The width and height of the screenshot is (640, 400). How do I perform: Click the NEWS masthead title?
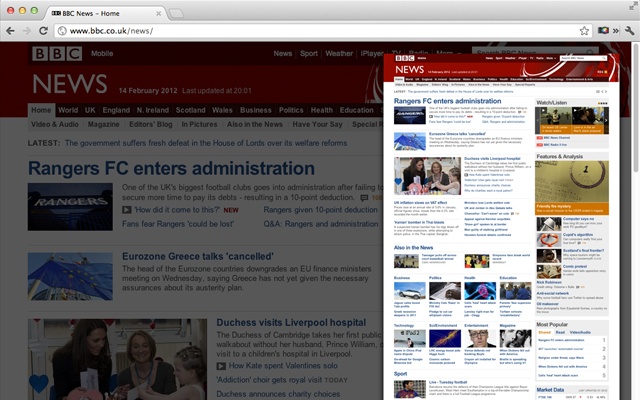pos(70,84)
